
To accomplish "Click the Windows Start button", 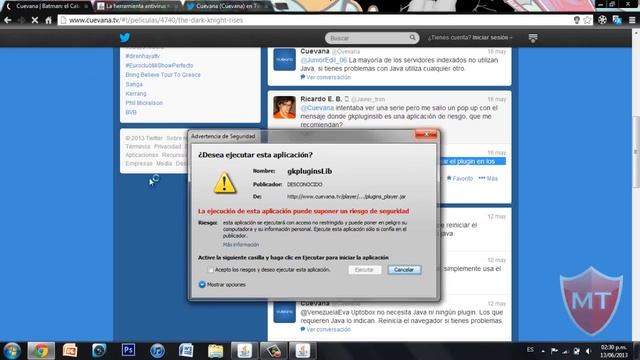I will 12,351.
